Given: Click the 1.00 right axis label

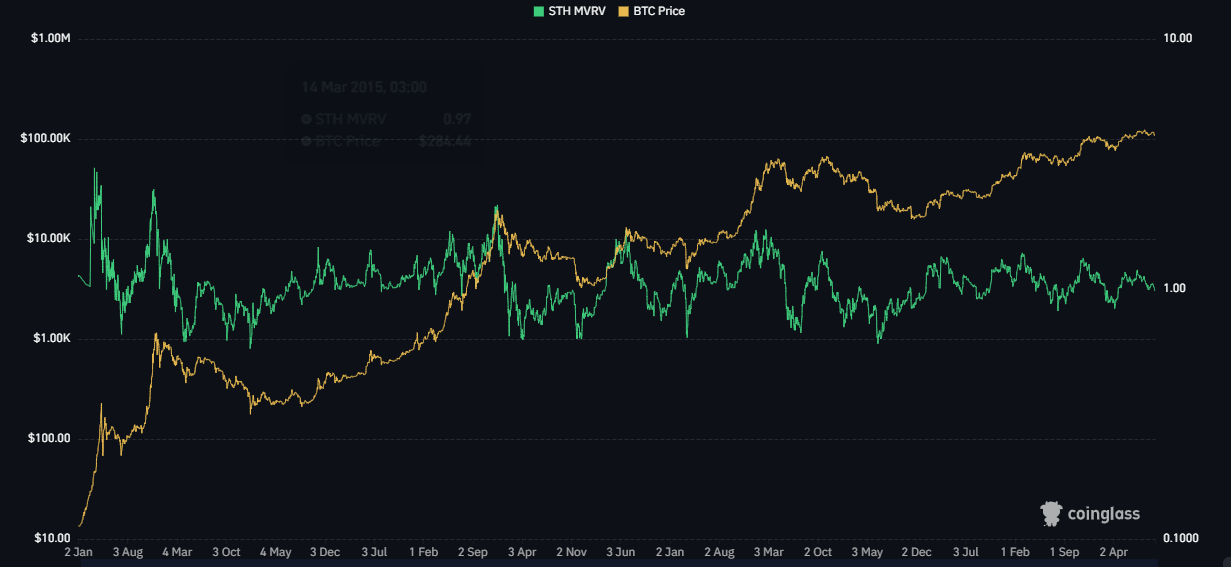Looking at the screenshot, I should [1176, 289].
